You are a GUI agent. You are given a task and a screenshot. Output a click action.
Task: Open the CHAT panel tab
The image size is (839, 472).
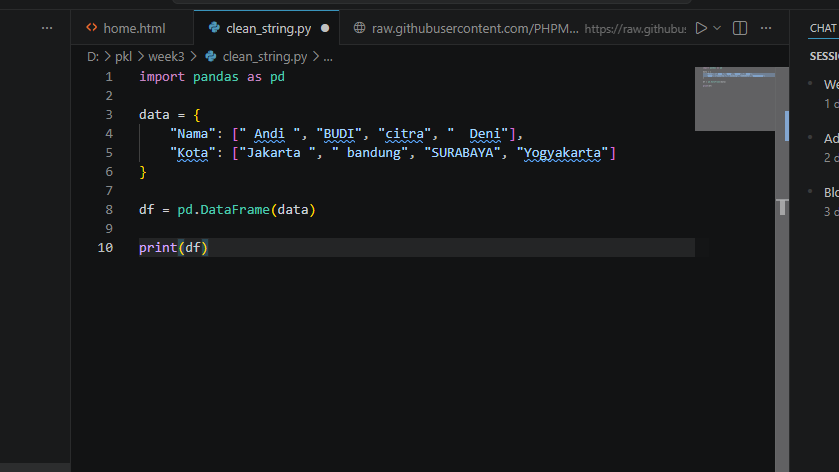[823, 28]
